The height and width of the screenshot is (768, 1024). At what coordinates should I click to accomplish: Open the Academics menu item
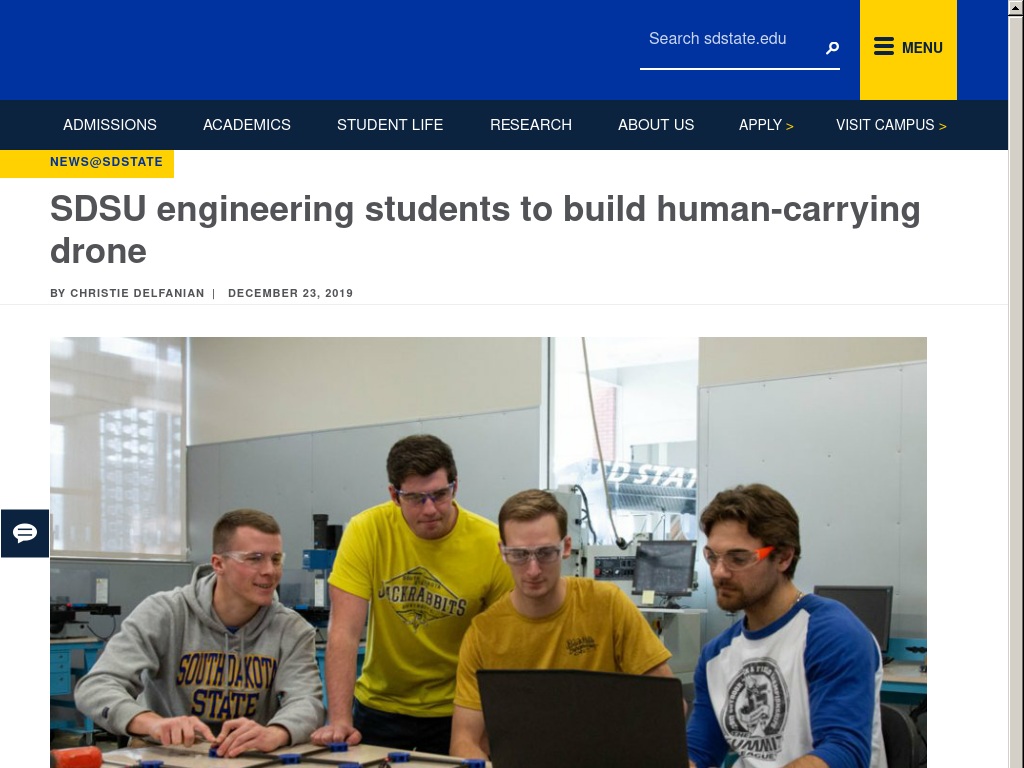pos(247,125)
